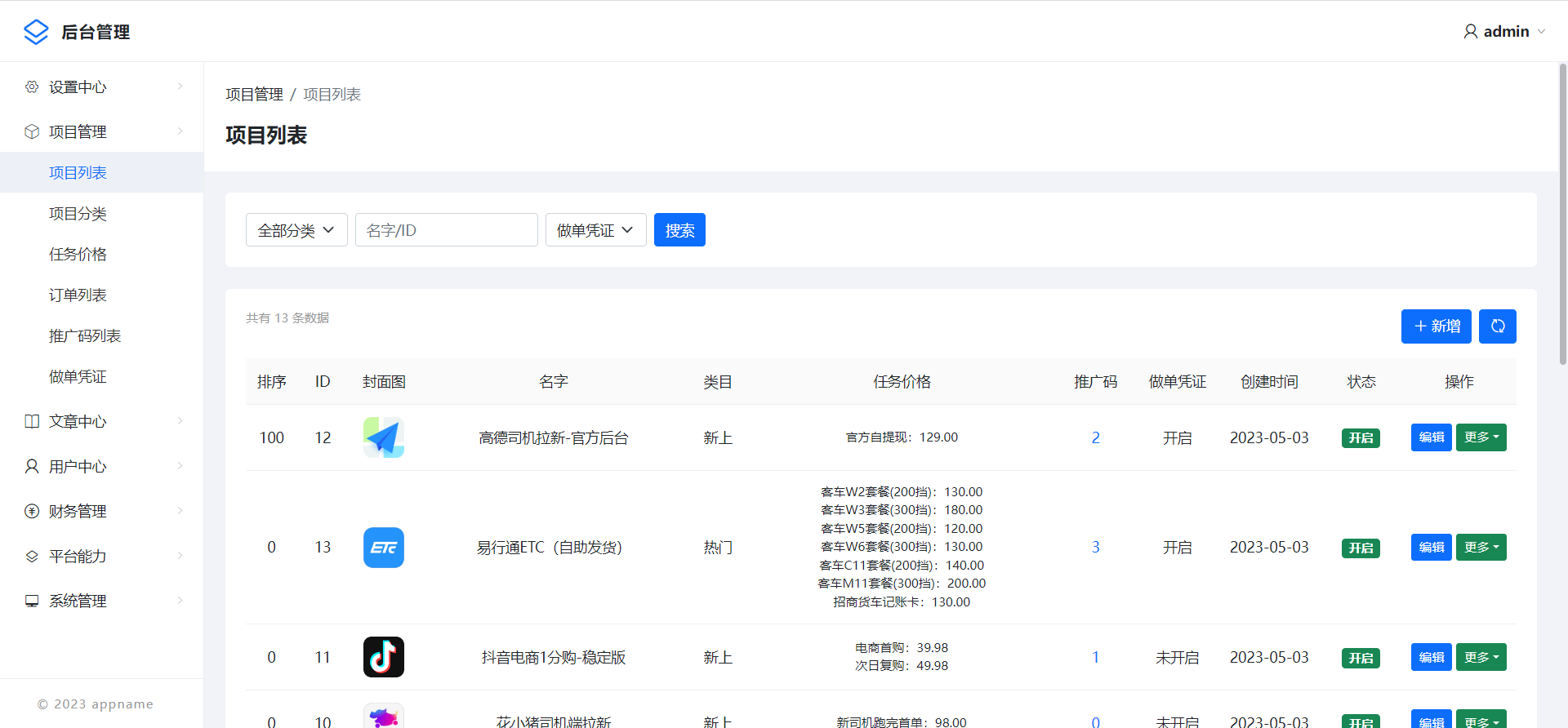
Task: Click the cube icon beside 项目管理
Action: point(32,131)
